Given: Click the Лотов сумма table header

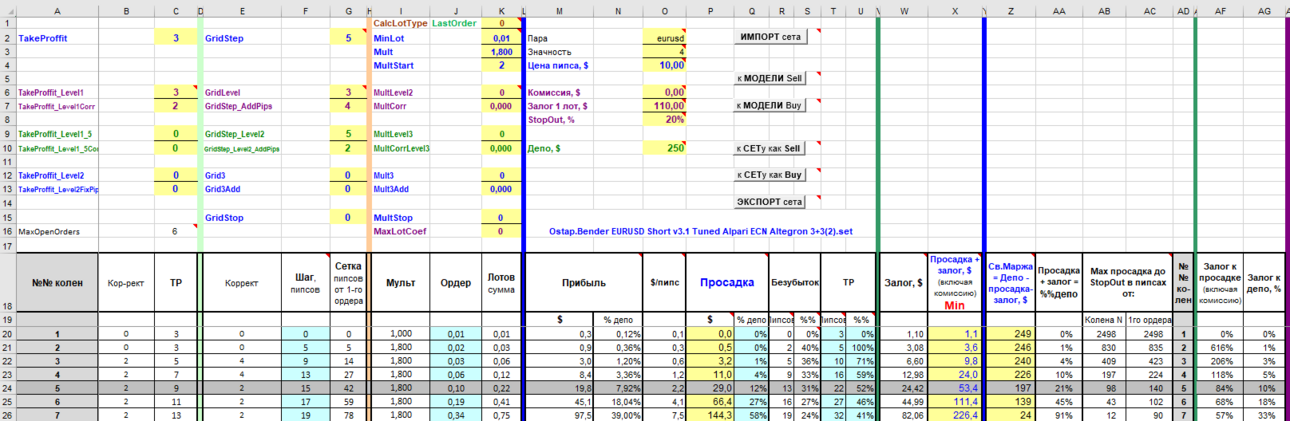Looking at the screenshot, I should 500,283.
